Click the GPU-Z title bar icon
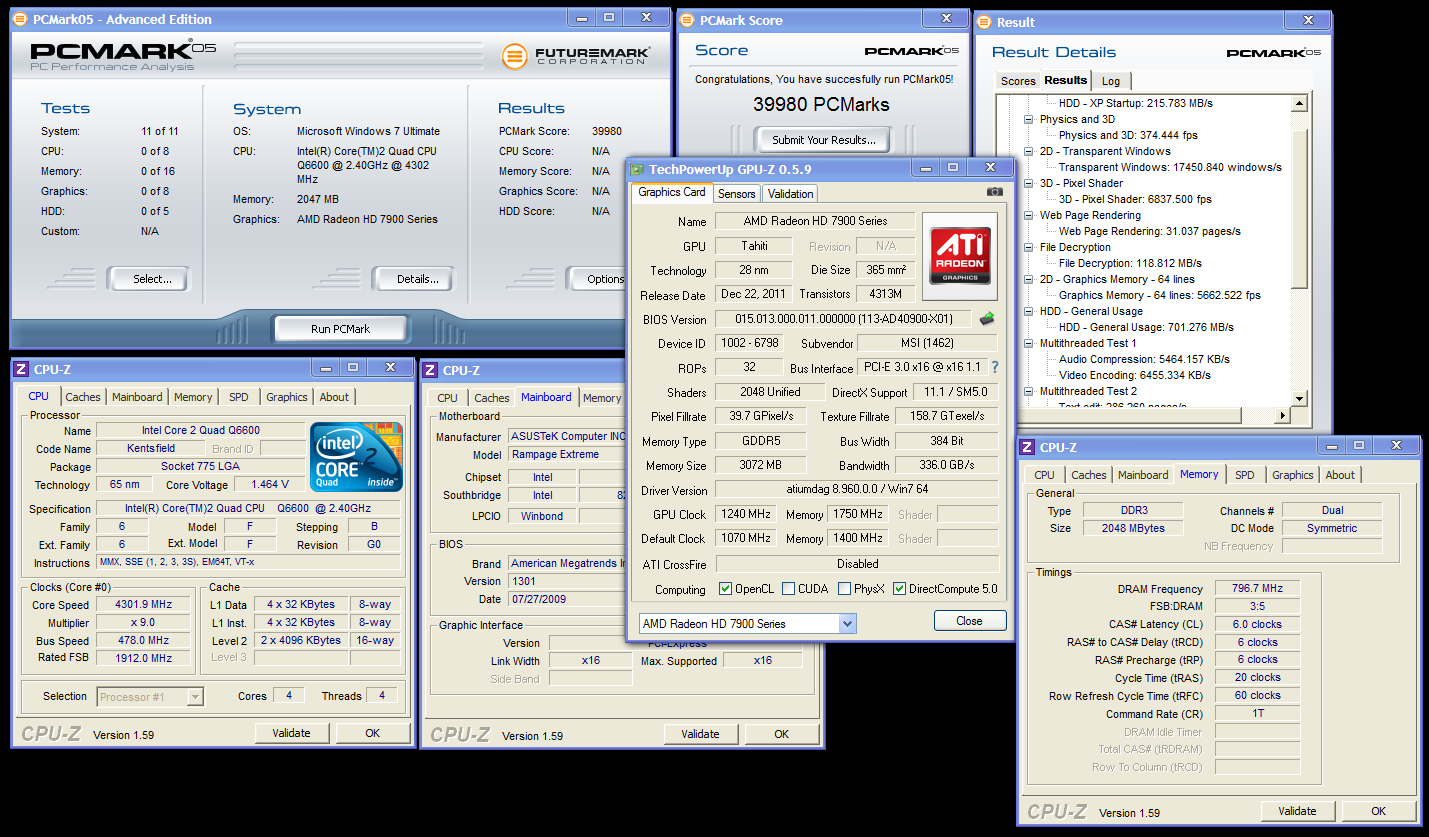 pyautogui.click(x=638, y=169)
